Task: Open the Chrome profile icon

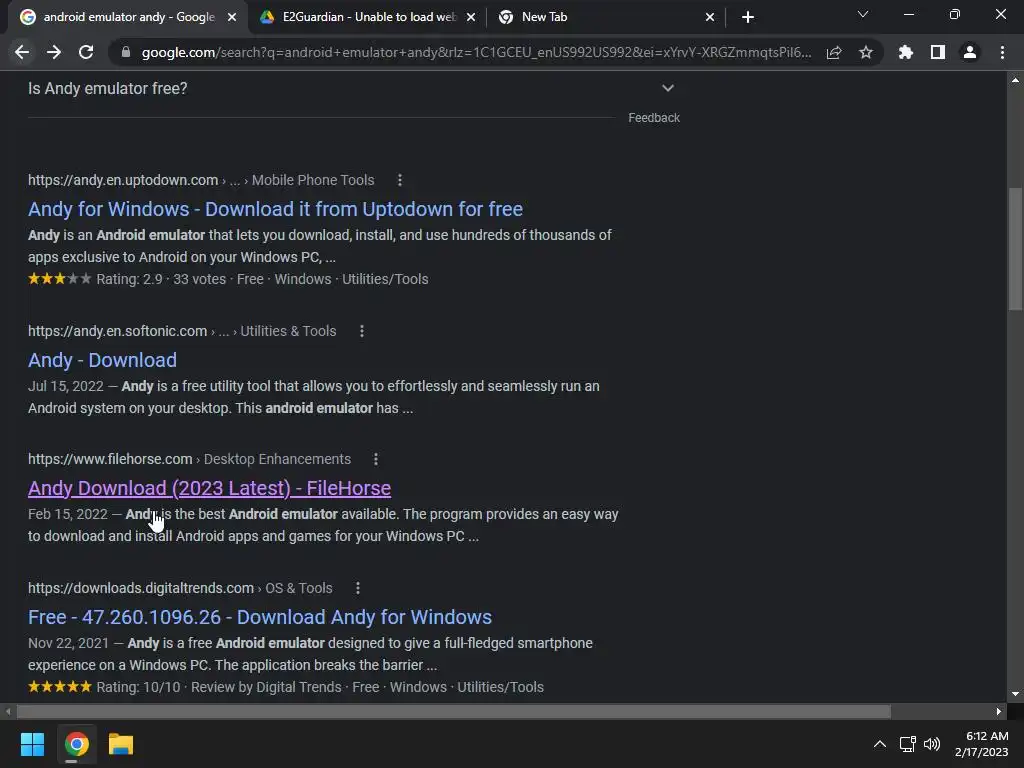Action: 970,52
